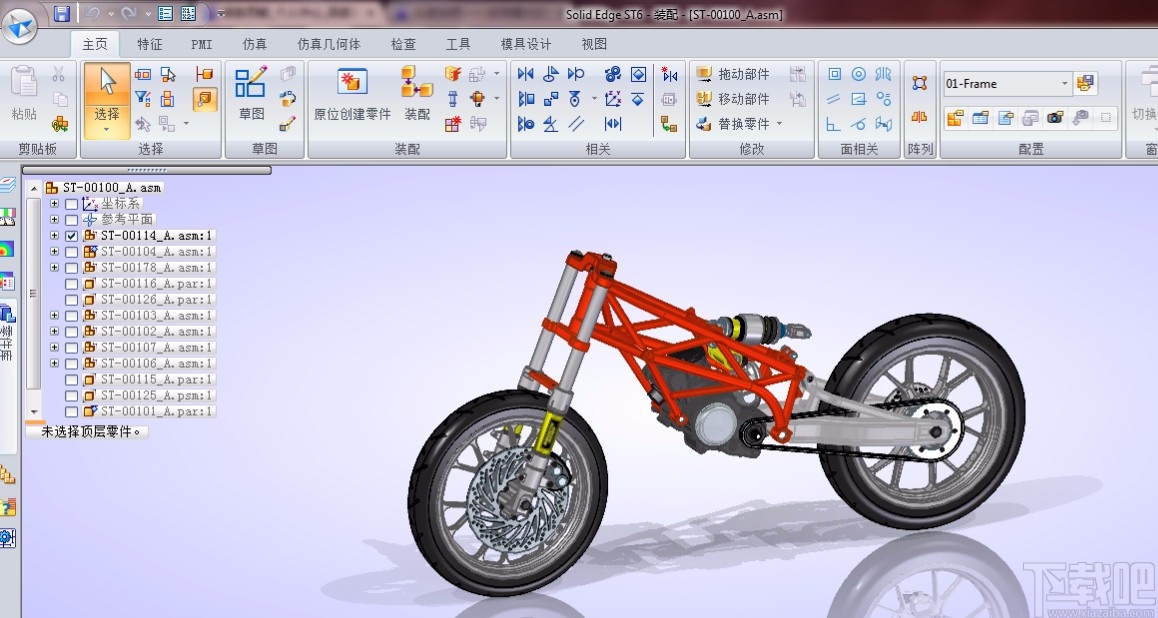Click the Parallel relationship slanted lines icon

[x=576, y=123]
